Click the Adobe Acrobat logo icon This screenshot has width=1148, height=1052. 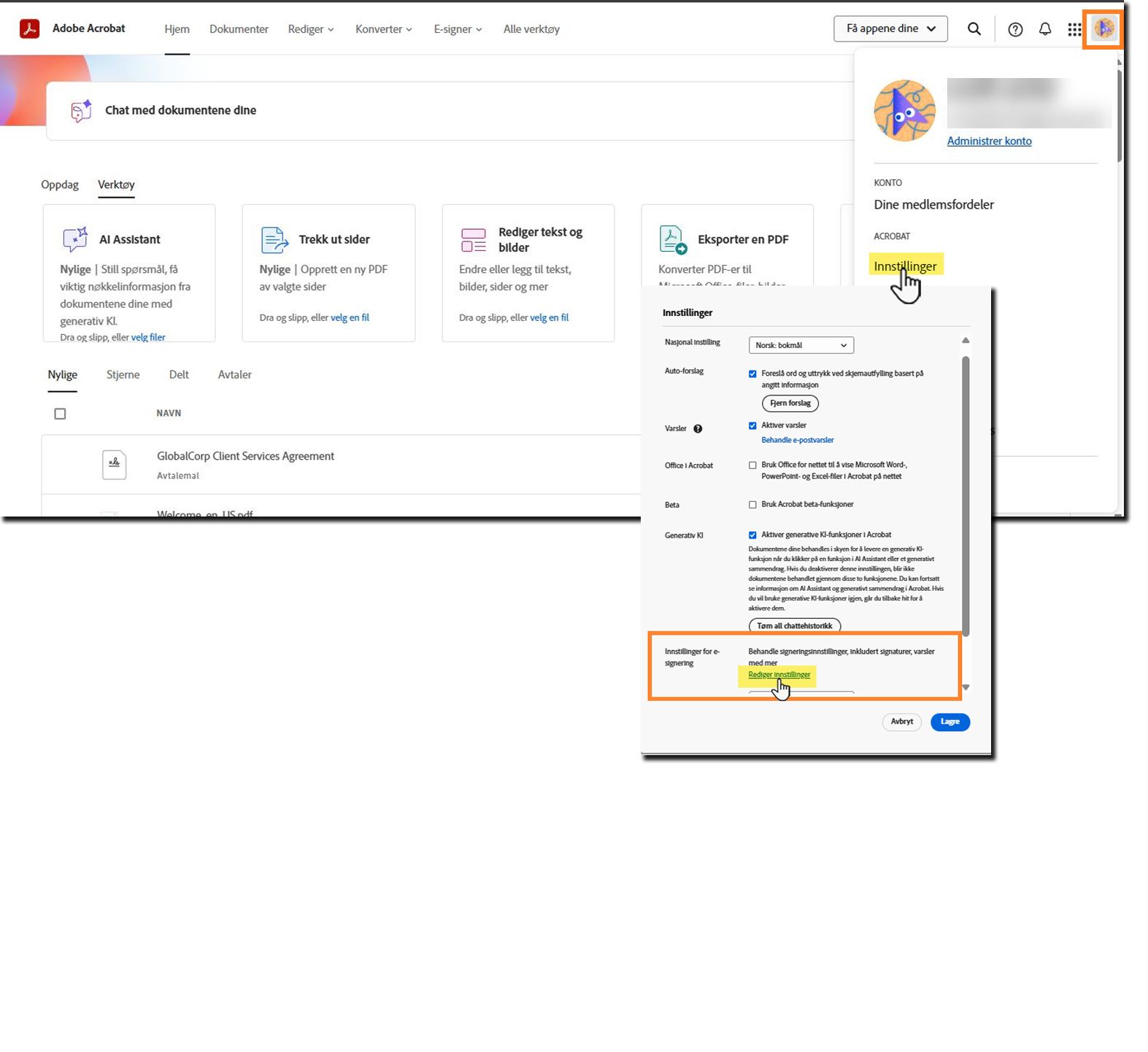click(x=29, y=28)
